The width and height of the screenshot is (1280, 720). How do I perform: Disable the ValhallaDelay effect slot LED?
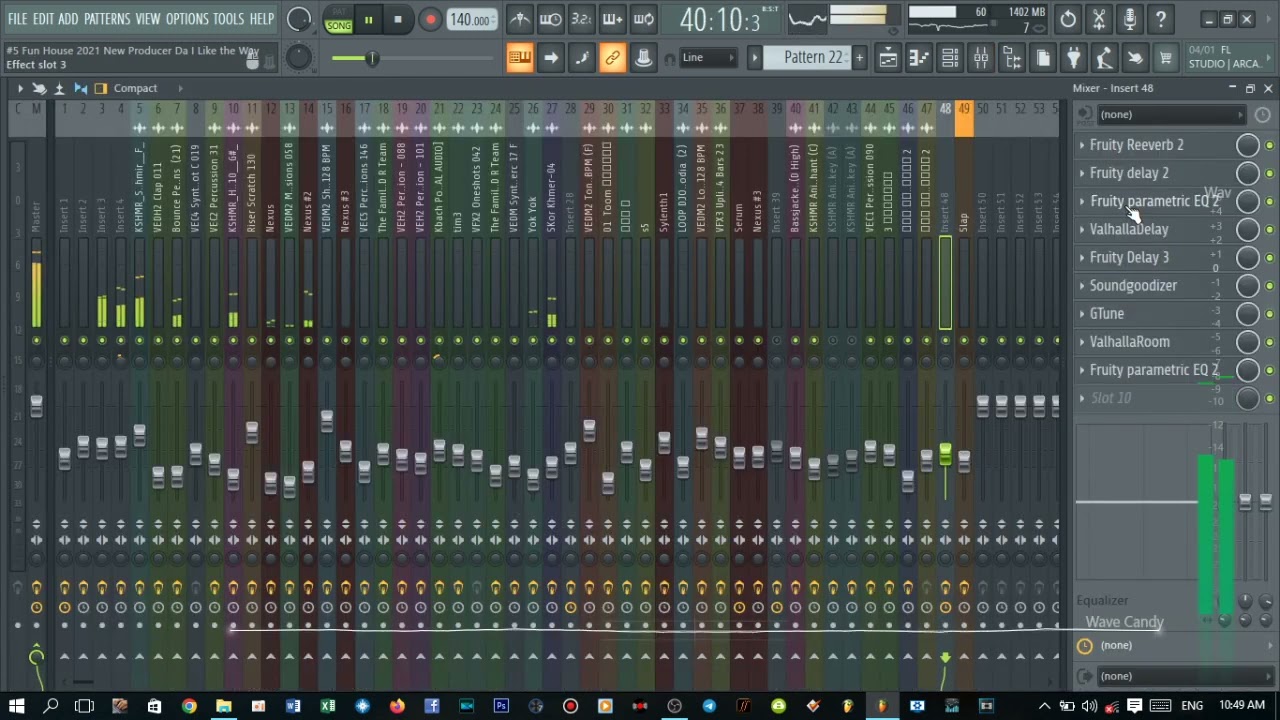point(1269,230)
